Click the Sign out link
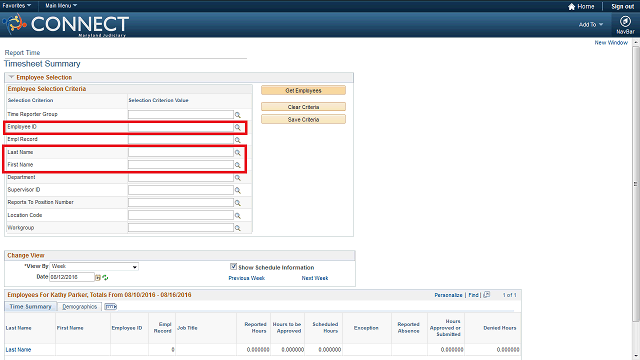This screenshot has height=360, width=640. (622, 7)
